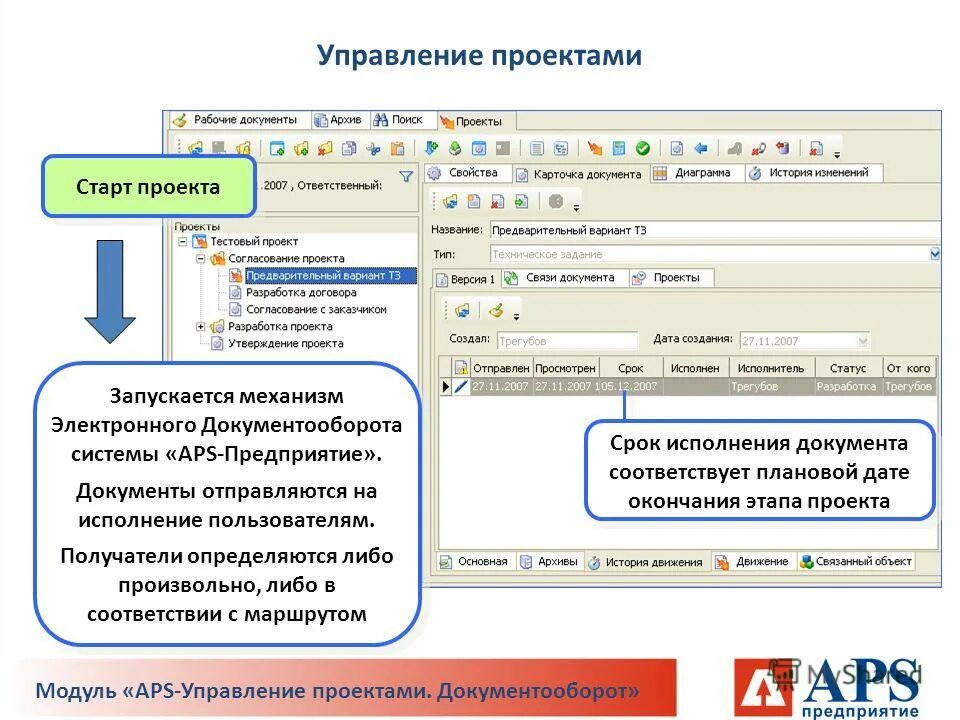Image resolution: width=960 pixels, height=720 pixels.
Task: Collapse the Согласование проекта tree node
Action: pos(200,258)
